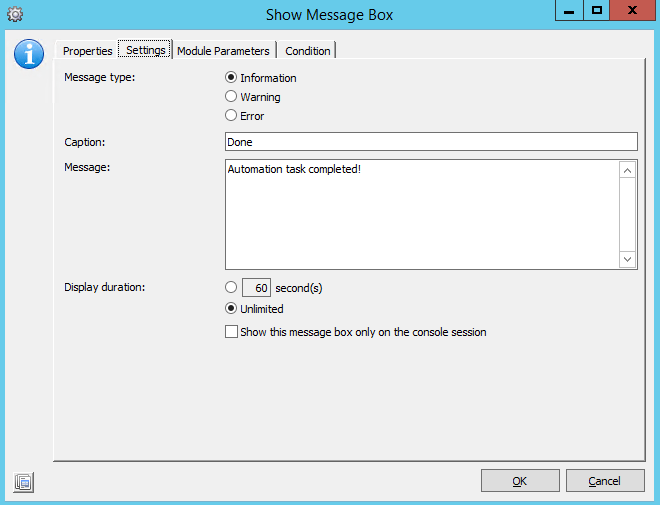Viewport: 660px width, 505px height.
Task: Click the gear icon in title bar
Action: point(15,14)
